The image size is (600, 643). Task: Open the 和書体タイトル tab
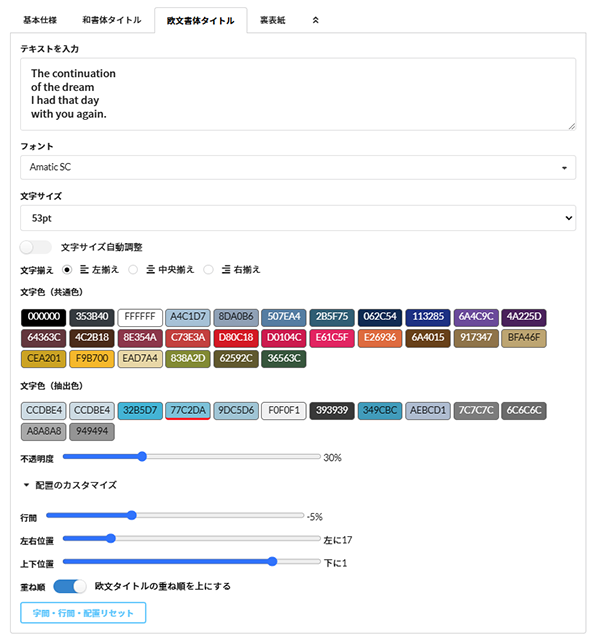point(112,19)
